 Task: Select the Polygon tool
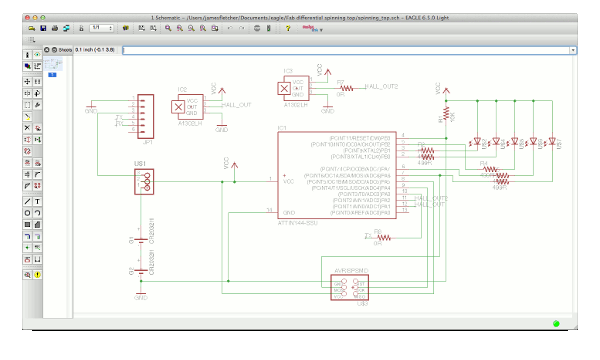coord(37,225)
